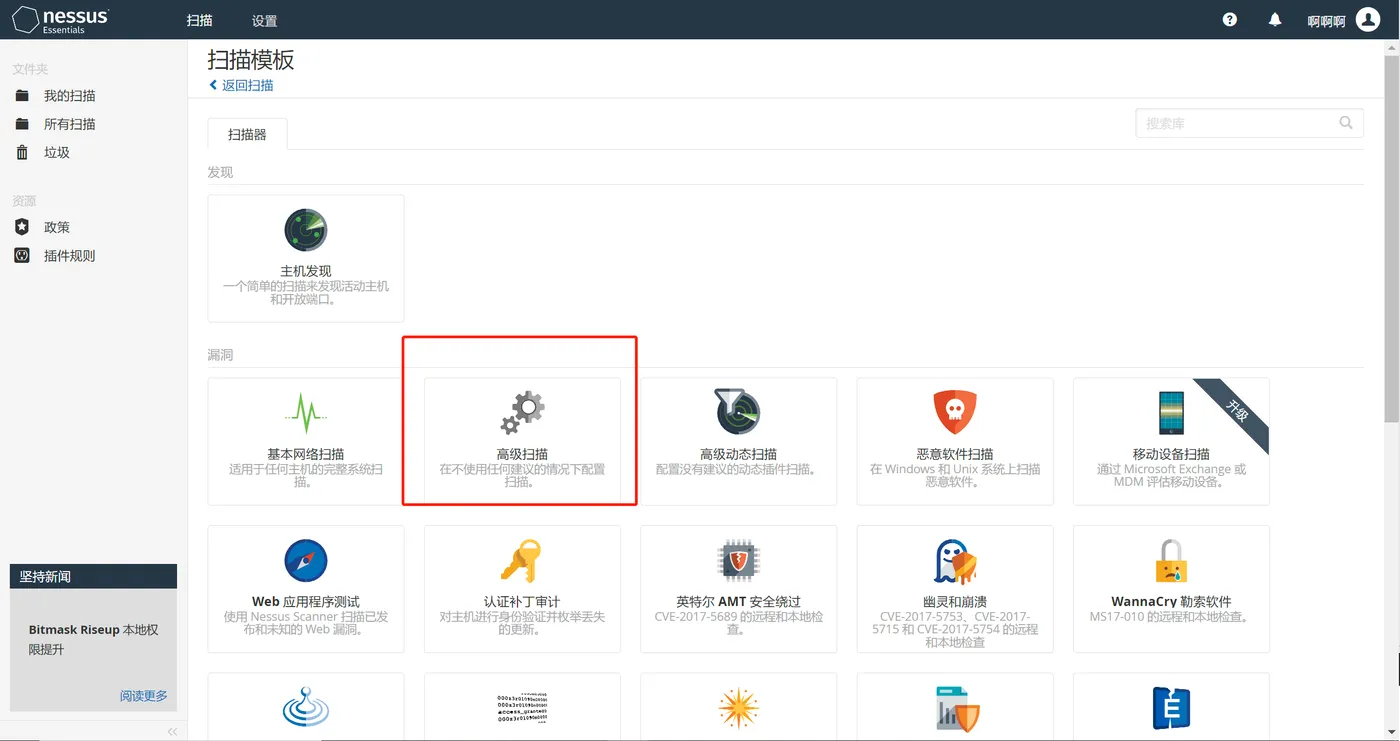1400x741 pixels.
Task: Click the 阅读更多 news link
Action: [x=144, y=696]
